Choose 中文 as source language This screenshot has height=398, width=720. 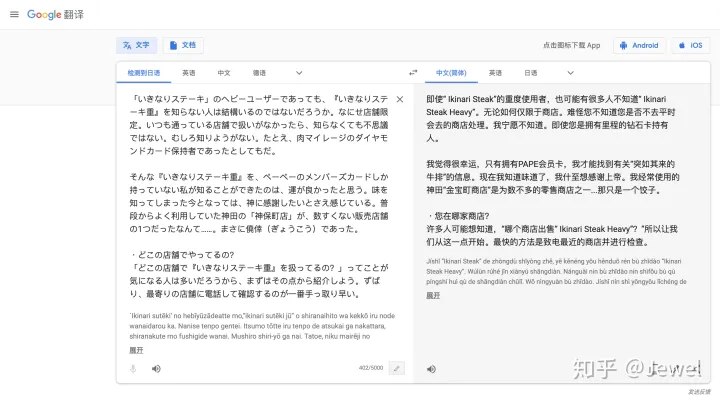pyautogui.click(x=224, y=73)
